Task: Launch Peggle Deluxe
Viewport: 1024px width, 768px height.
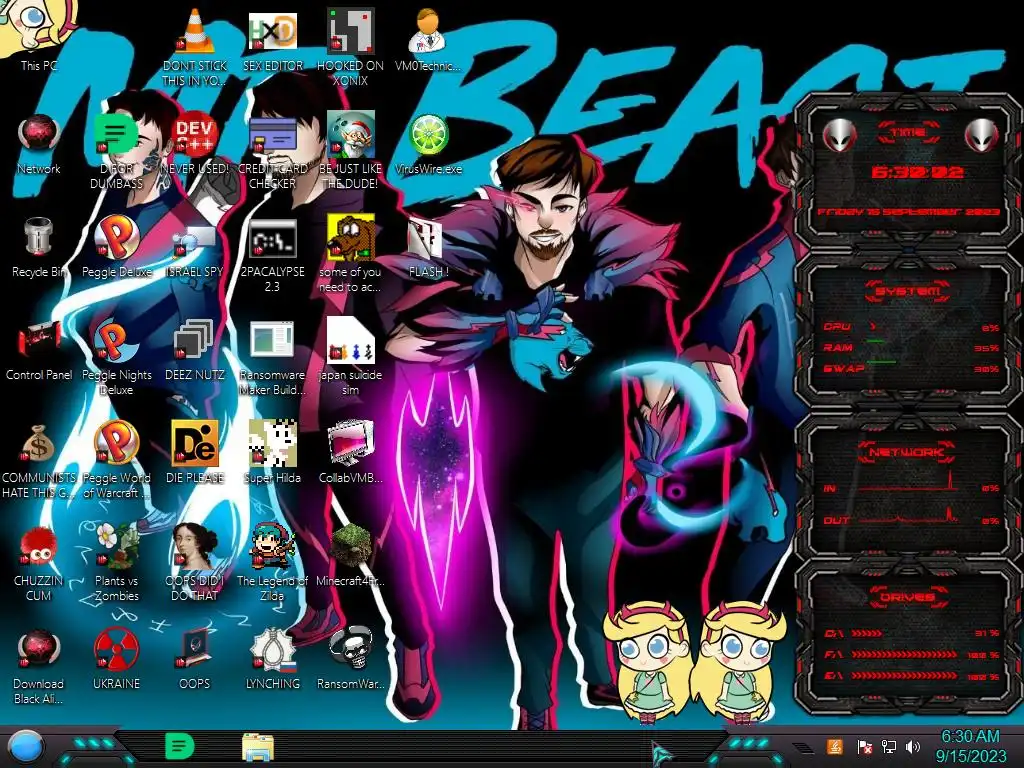Action: tap(116, 236)
